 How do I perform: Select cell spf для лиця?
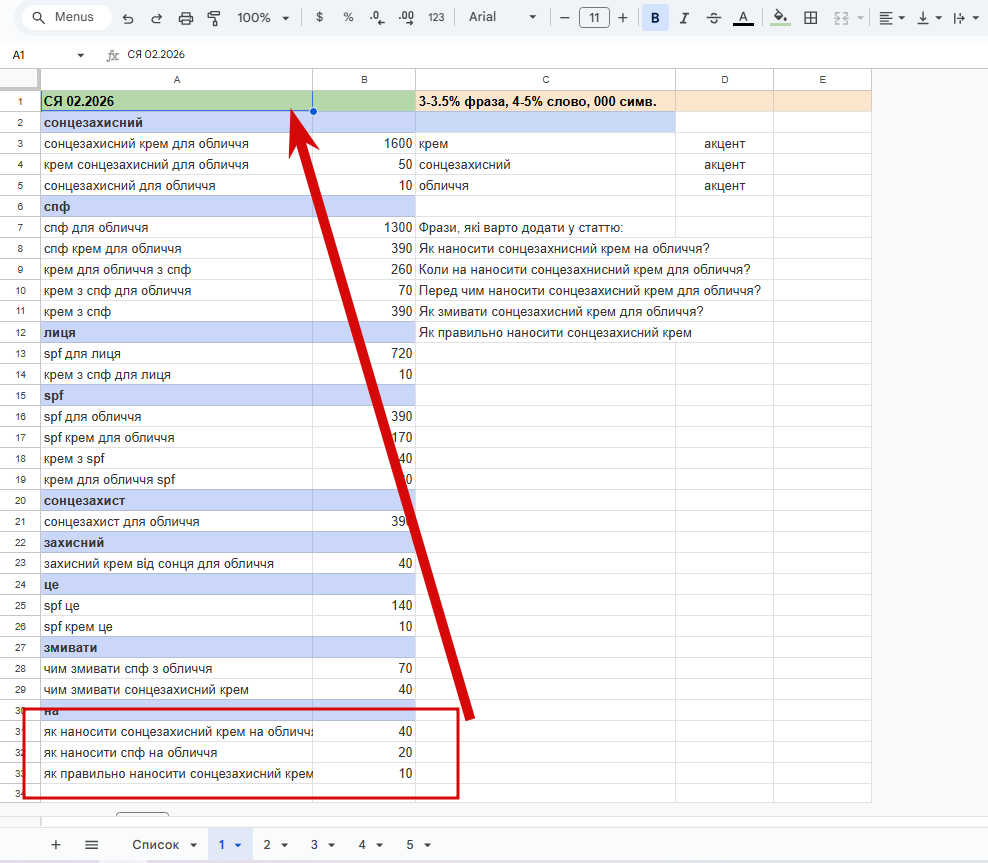coord(177,353)
